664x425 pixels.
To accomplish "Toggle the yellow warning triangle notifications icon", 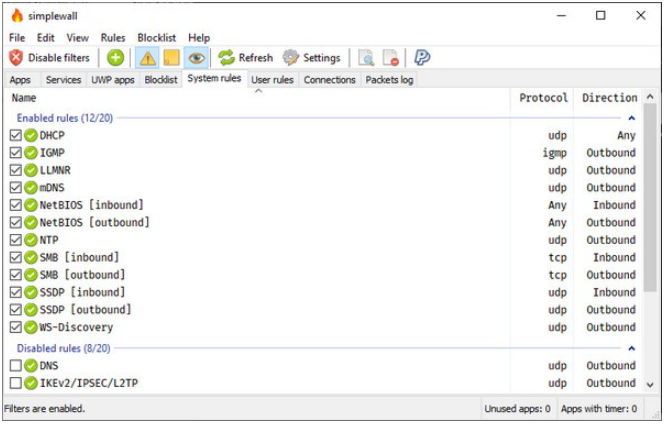I will (x=147, y=58).
